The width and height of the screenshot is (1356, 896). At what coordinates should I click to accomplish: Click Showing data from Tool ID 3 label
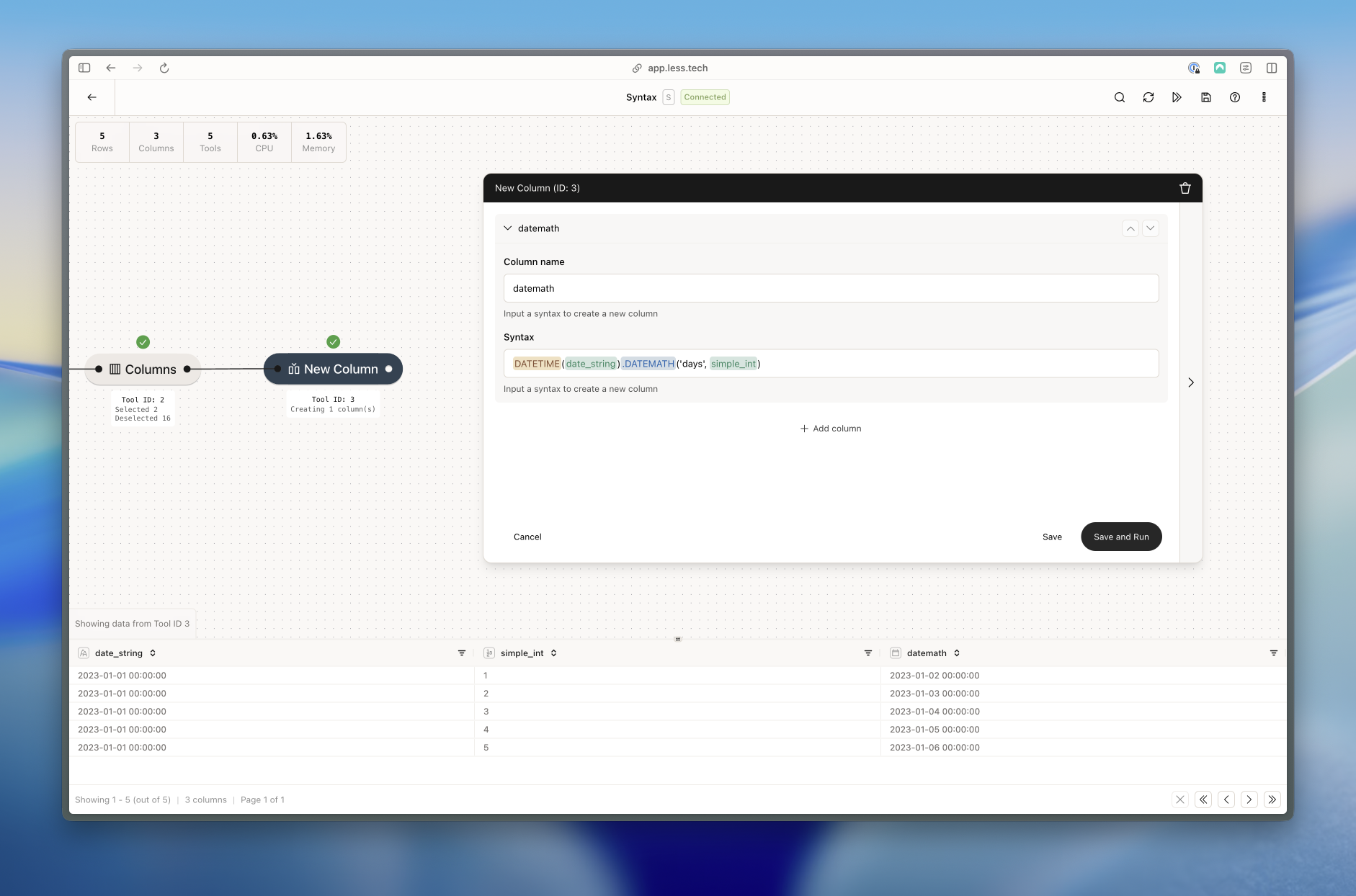point(133,624)
